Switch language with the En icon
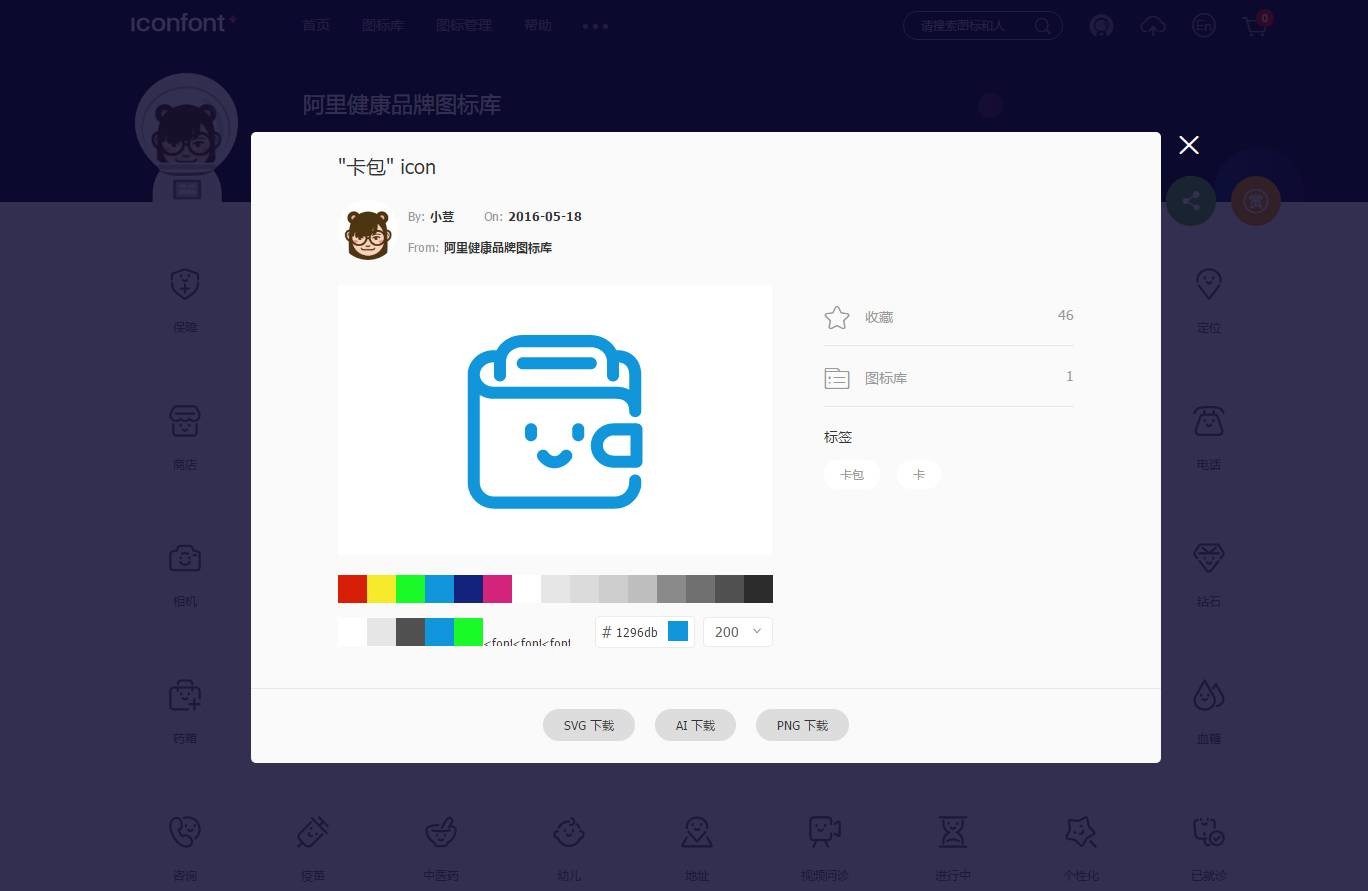 coord(1204,26)
